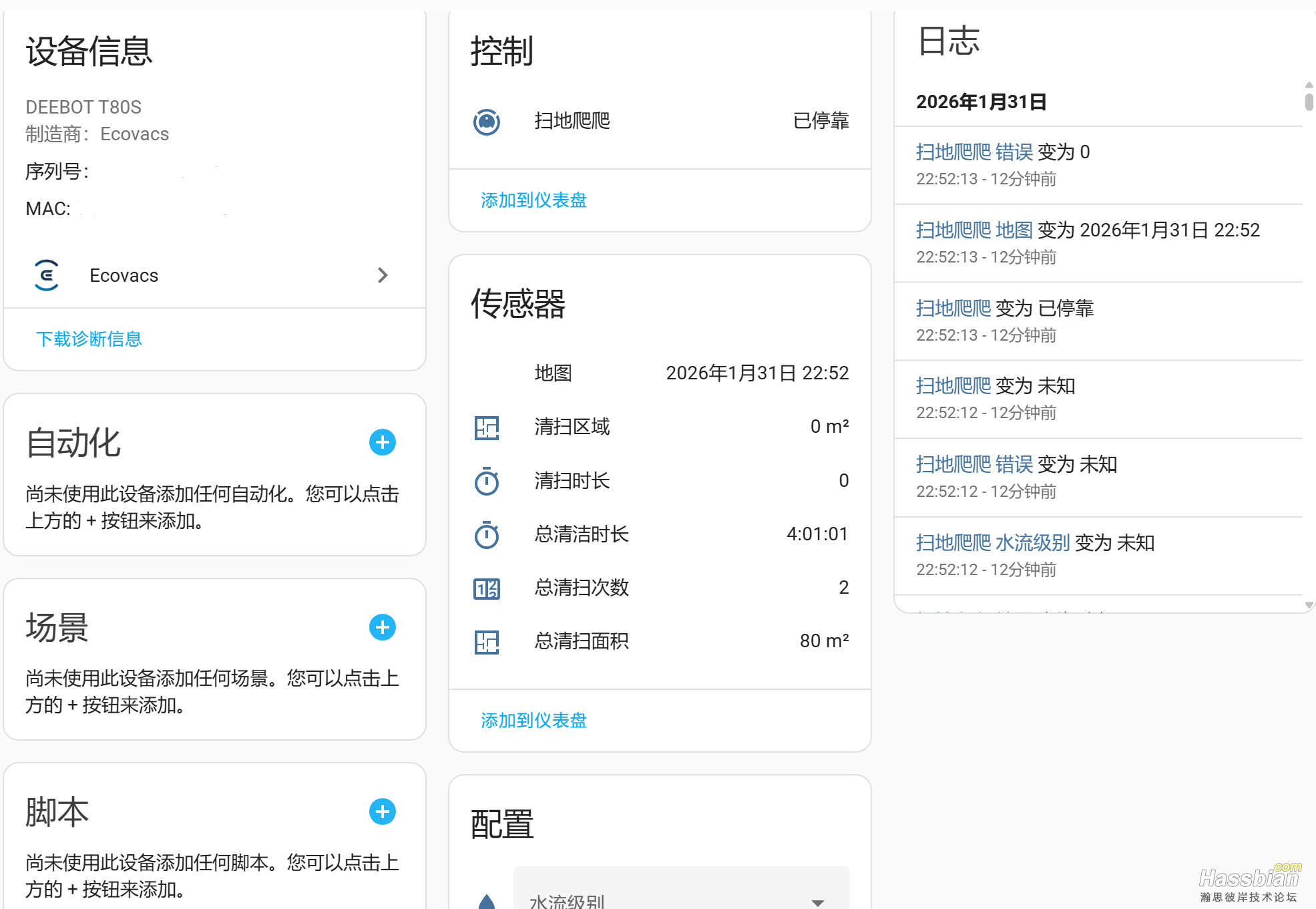Click the robot vacuum icon beside 扫地爬爬
Image resolution: width=1316 pixels, height=909 pixels.
coord(487,122)
